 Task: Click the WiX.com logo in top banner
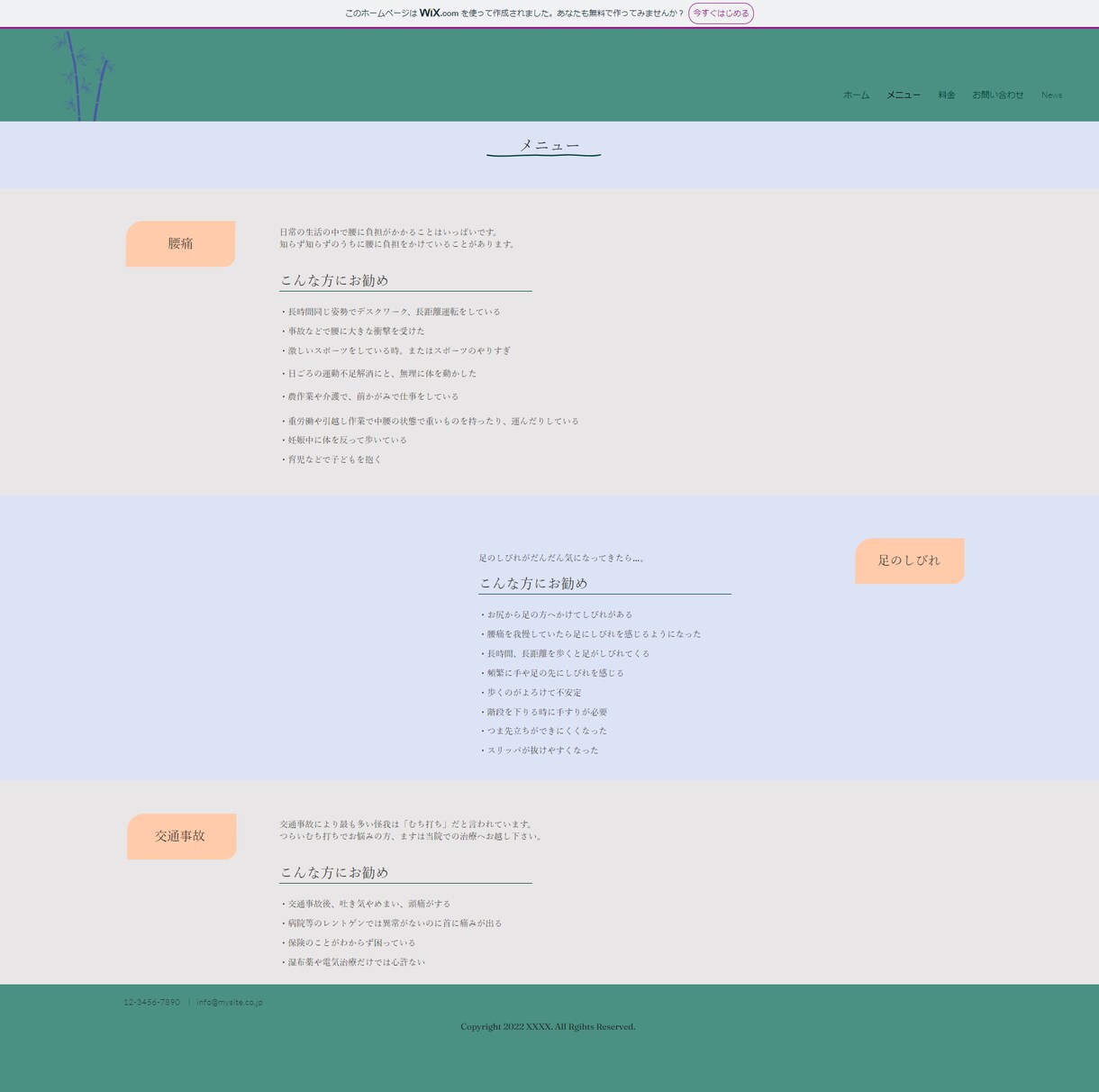point(439,14)
